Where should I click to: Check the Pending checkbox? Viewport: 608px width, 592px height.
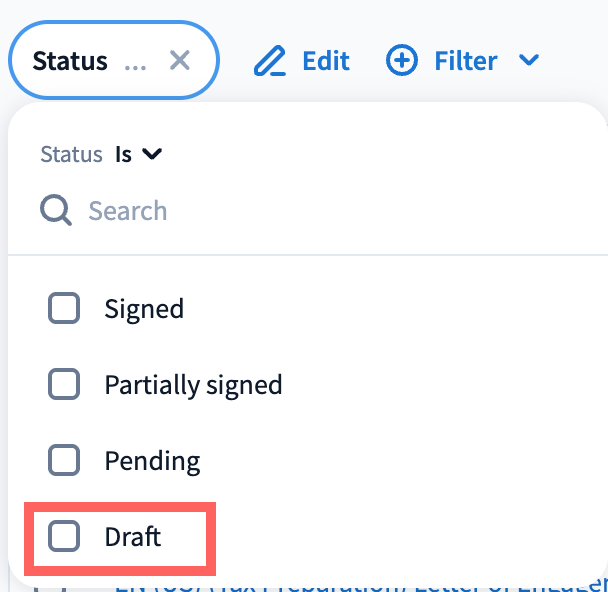[64, 460]
